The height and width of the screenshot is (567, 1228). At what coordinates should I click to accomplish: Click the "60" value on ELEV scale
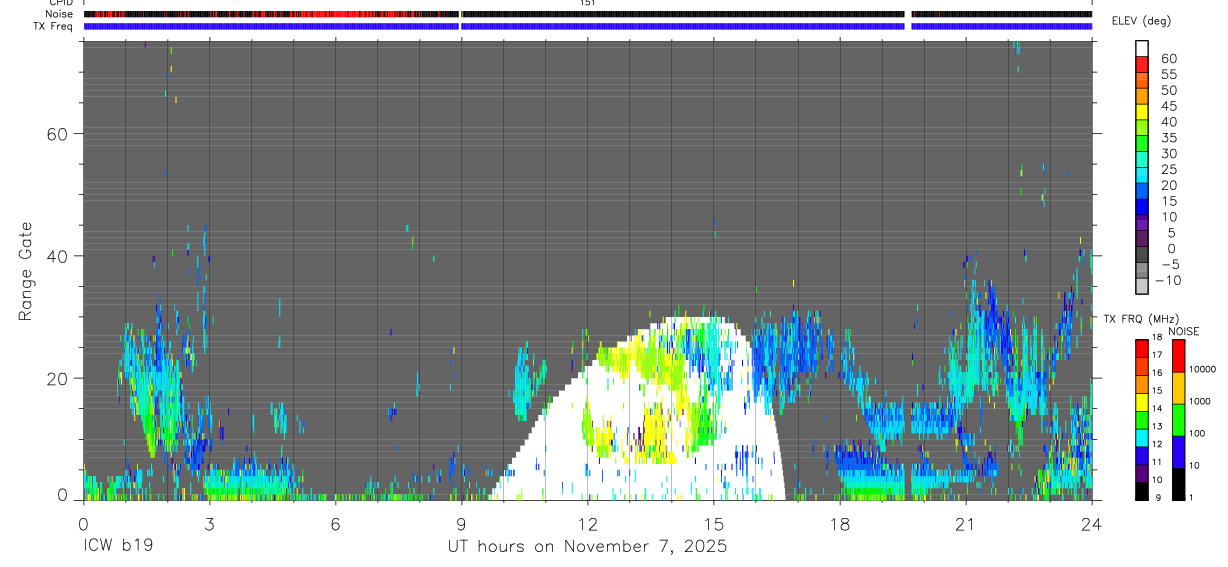pyautogui.click(x=1167, y=58)
